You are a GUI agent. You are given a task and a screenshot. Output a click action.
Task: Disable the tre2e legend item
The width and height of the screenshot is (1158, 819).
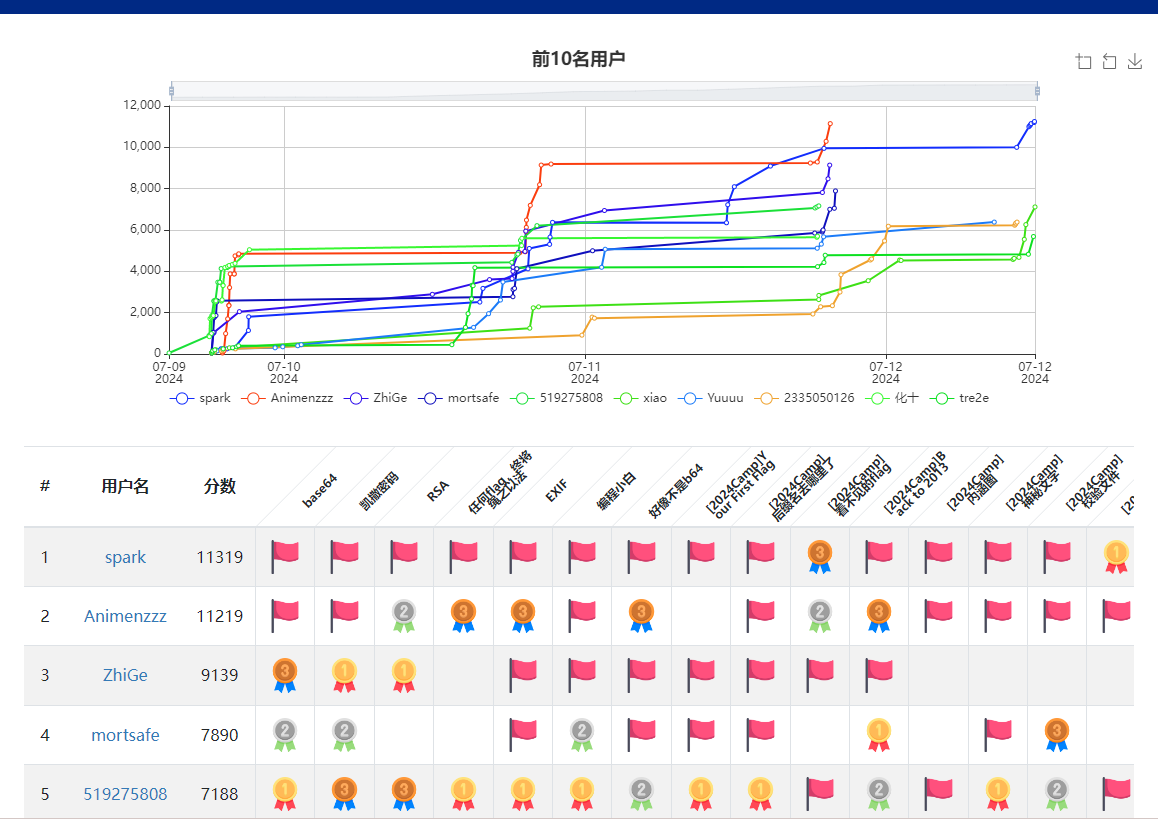point(964,398)
